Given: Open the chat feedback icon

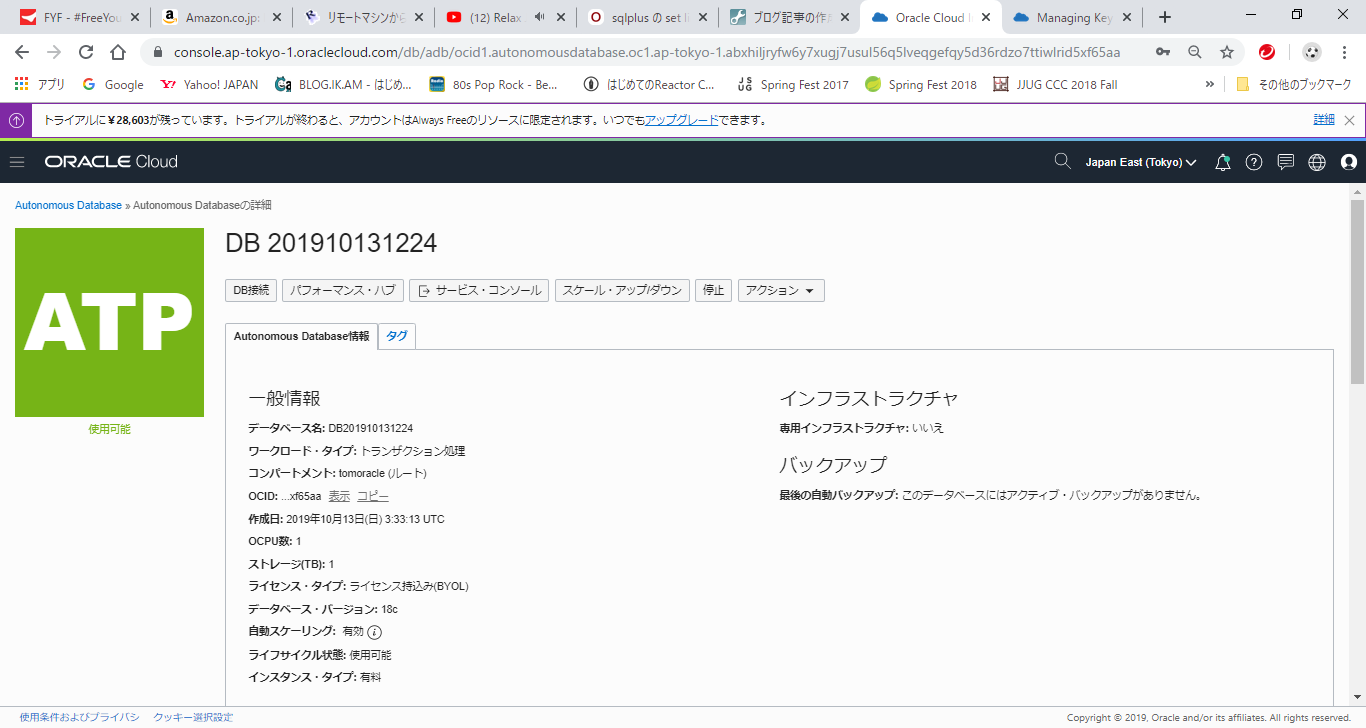Looking at the screenshot, I should pyautogui.click(x=1286, y=162).
